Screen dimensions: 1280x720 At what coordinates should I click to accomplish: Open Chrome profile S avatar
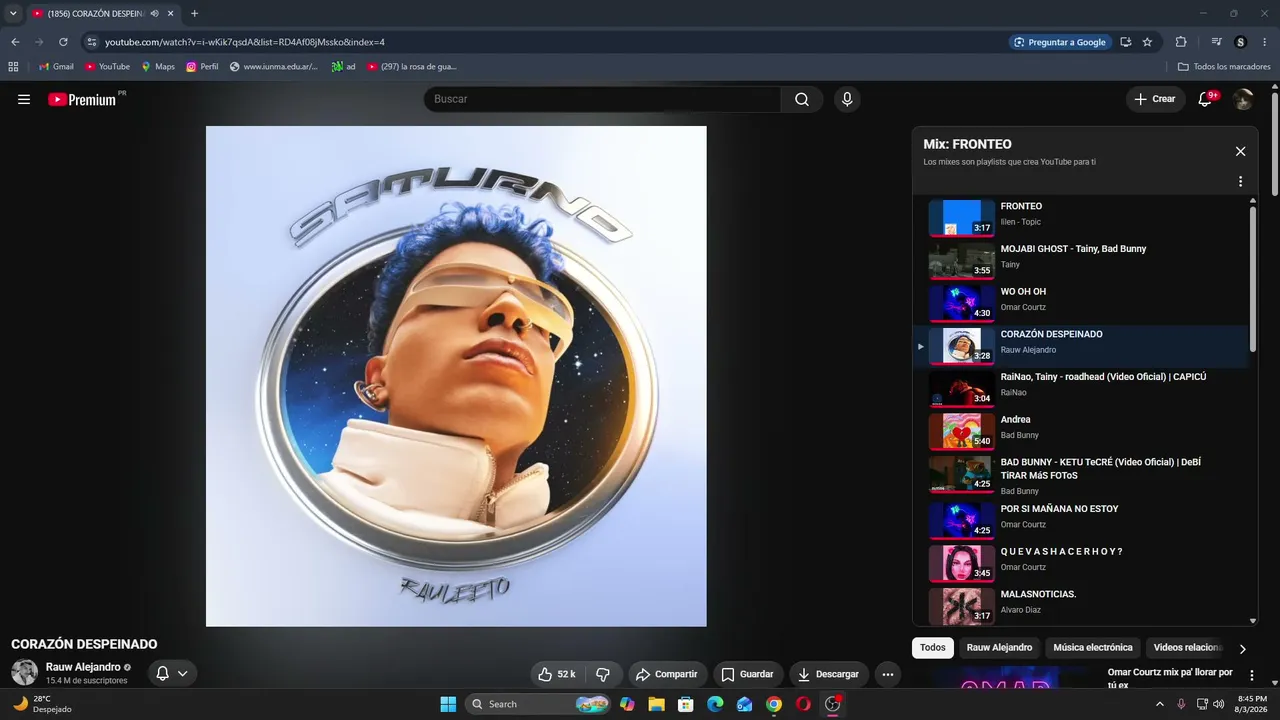[x=1241, y=42]
